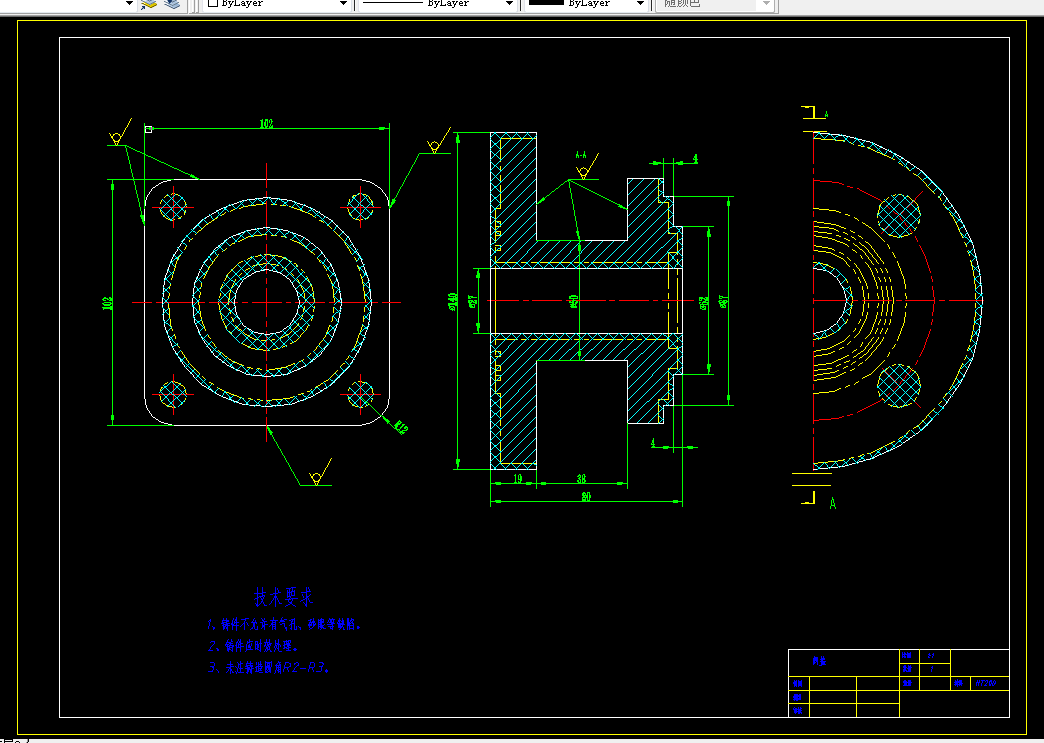Image resolution: width=1044 pixels, height=743 pixels.
Task: Select the yellow section letter A at bottom right
Action: 832,503
